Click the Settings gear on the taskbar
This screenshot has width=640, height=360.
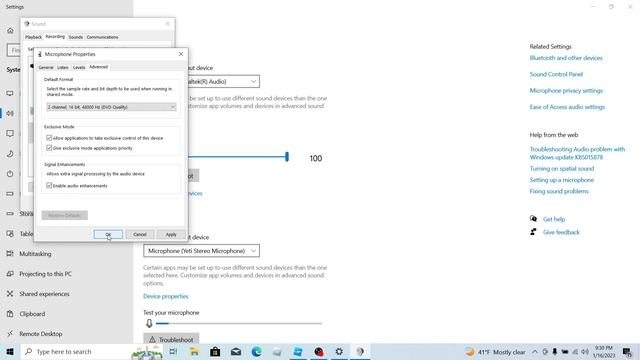(x=339, y=351)
